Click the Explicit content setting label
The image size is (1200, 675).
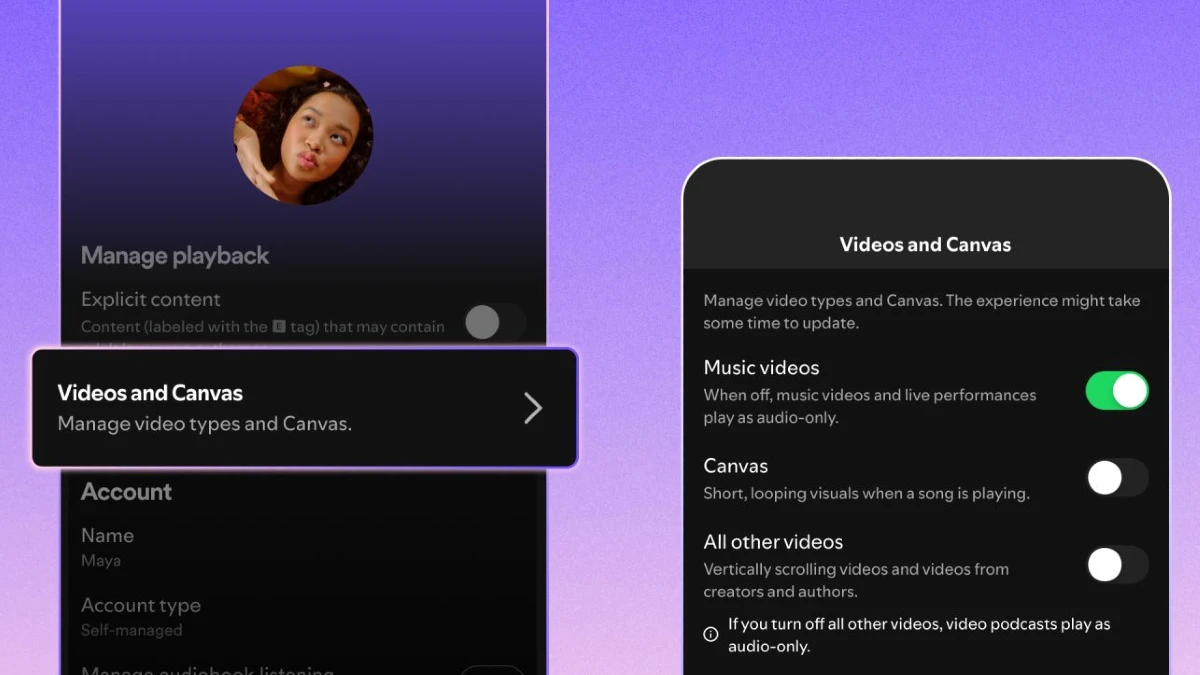(x=151, y=299)
